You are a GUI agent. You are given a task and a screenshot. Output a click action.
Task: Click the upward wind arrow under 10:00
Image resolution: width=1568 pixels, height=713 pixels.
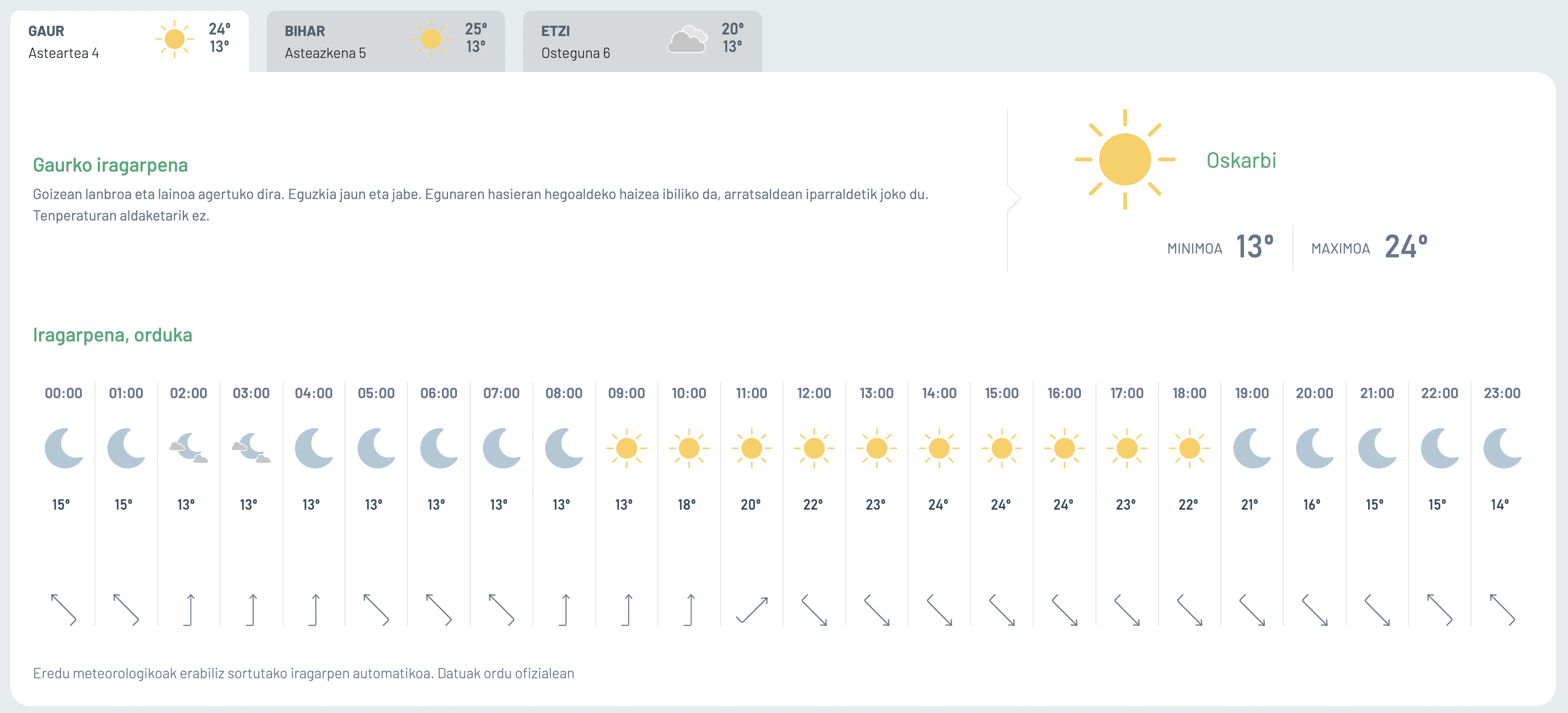(689, 610)
